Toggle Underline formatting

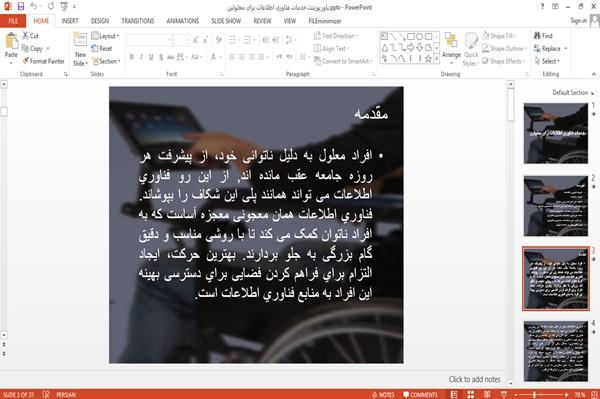[x=151, y=57]
